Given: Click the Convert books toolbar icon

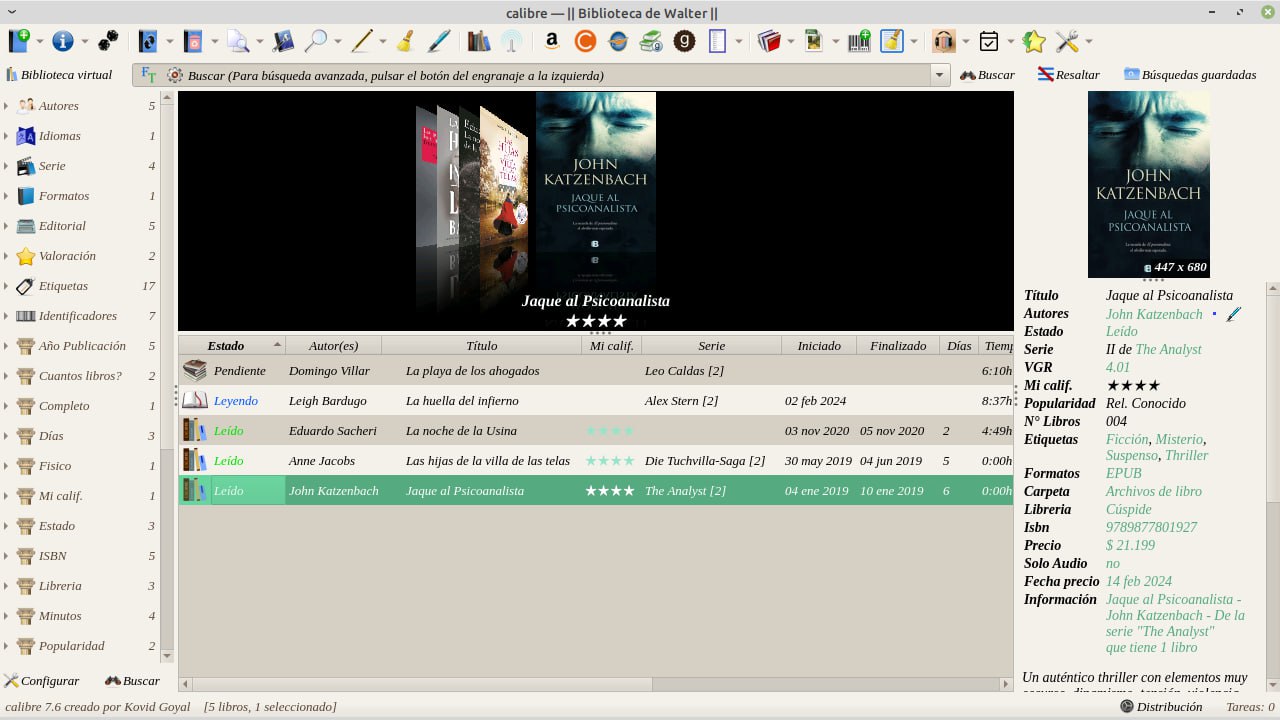Looking at the screenshot, I should 148,41.
